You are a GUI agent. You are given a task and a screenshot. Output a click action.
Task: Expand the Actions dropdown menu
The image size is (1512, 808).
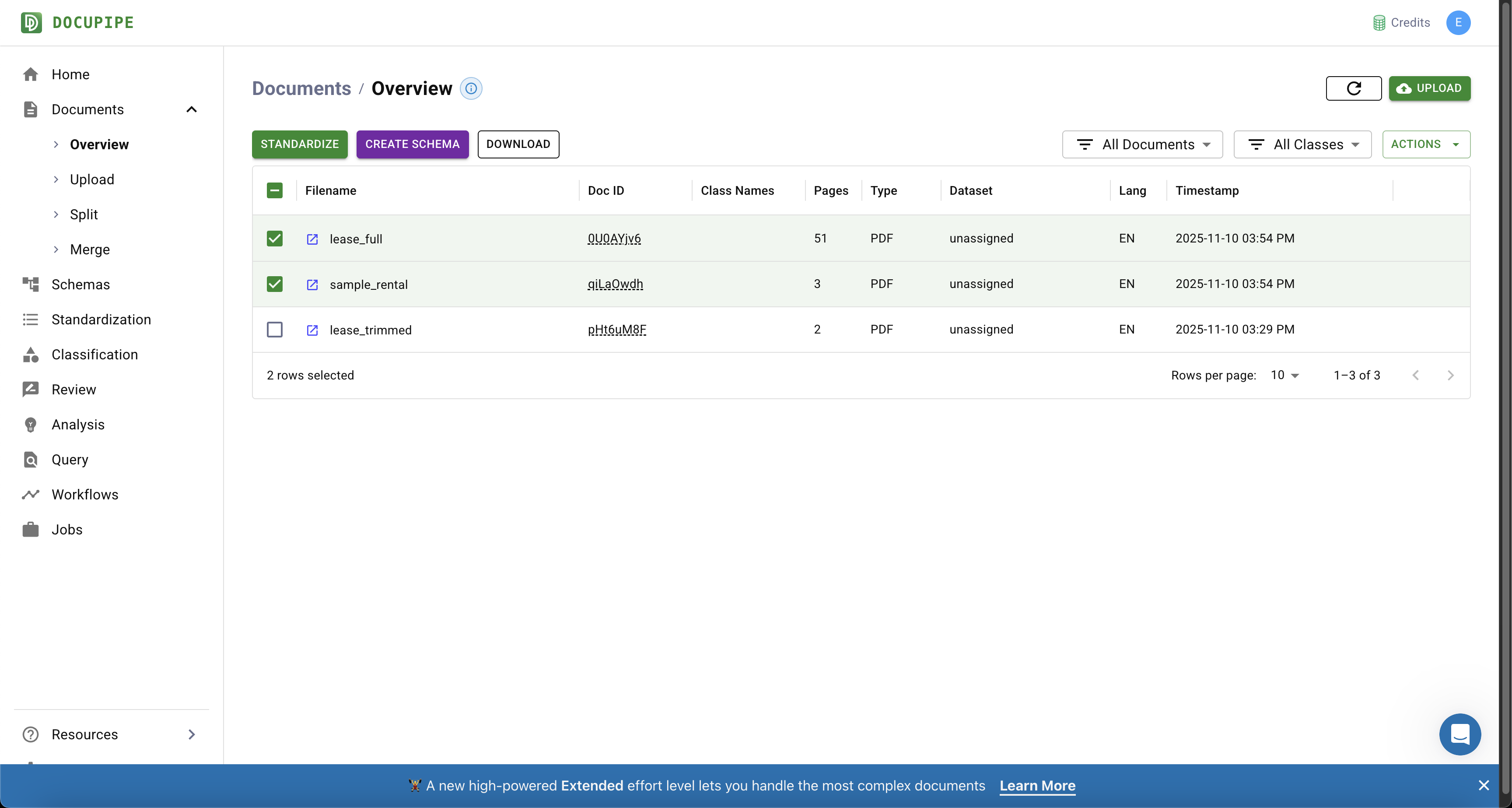coord(1425,144)
